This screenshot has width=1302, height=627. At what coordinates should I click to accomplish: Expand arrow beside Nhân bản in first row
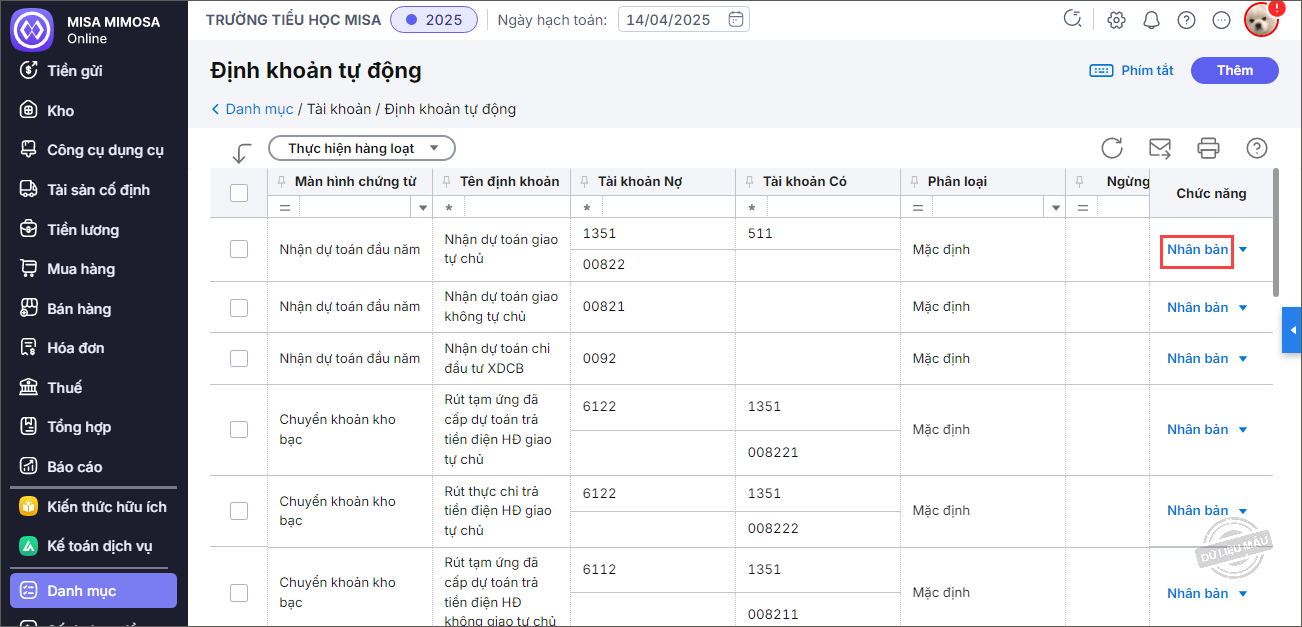[x=1243, y=250]
